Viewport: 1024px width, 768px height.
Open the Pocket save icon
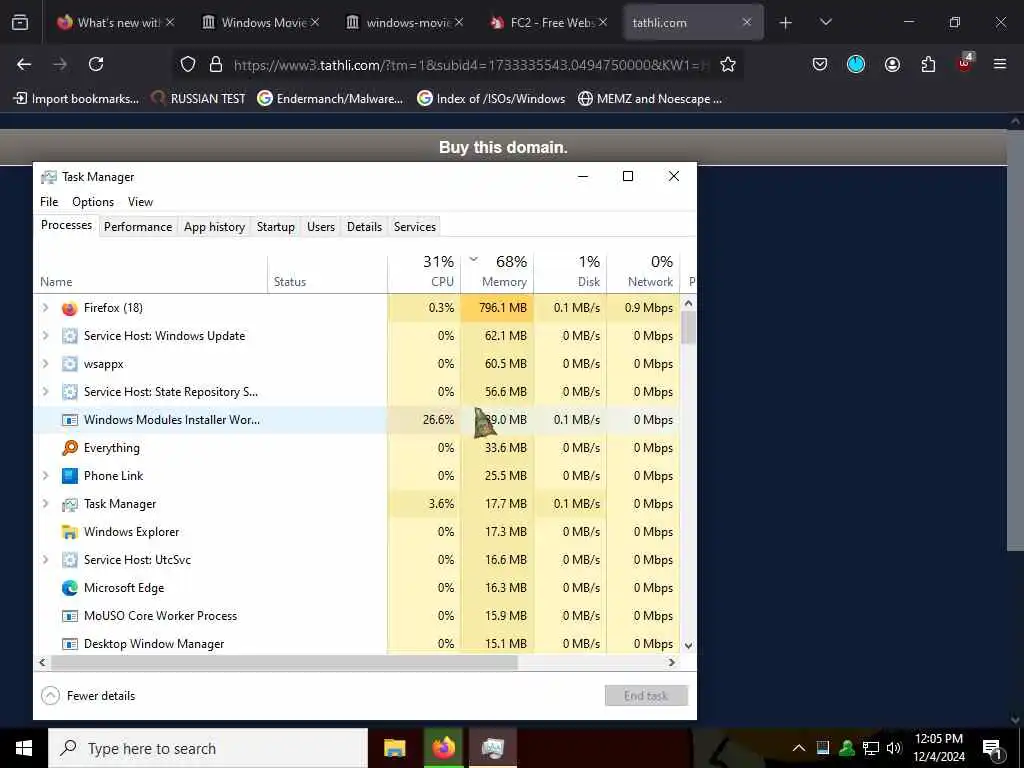820,64
